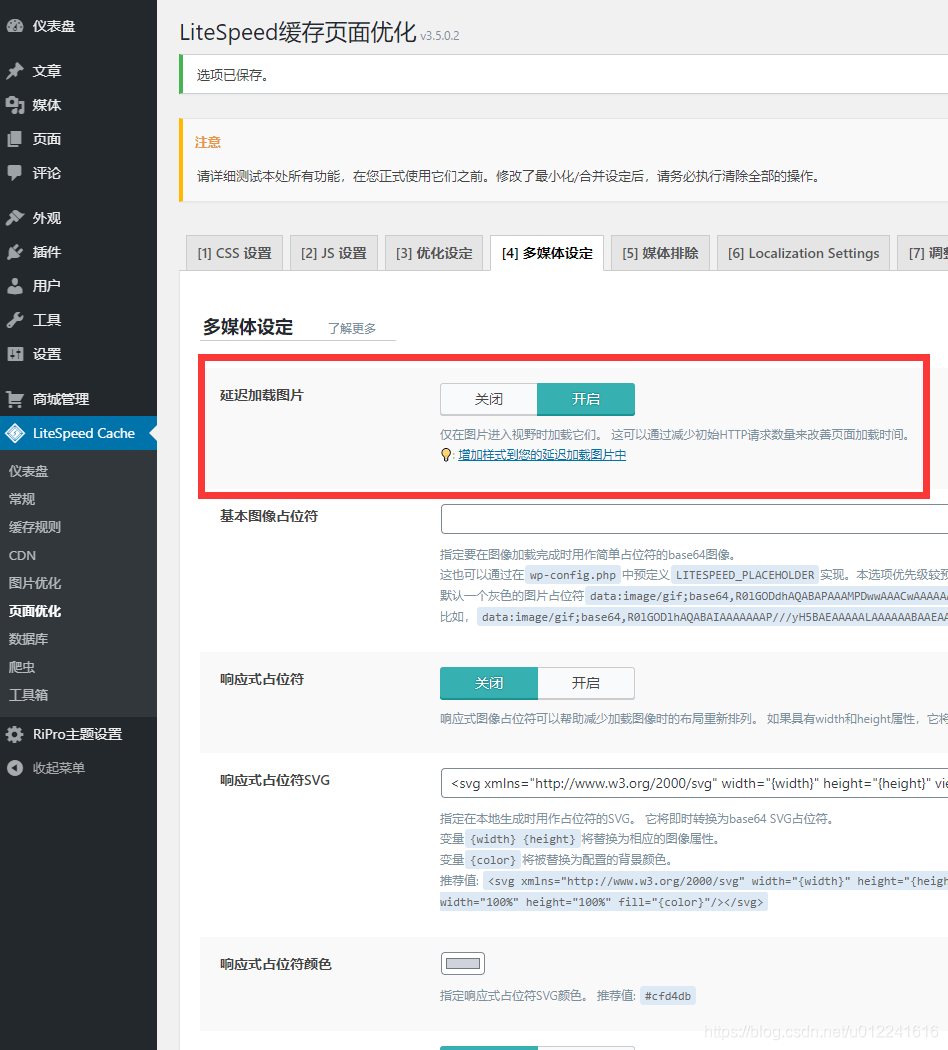Viewport: 948px width, 1050px height.
Task: Click the 仪表盘 dashboard gauge icon
Action: point(15,26)
